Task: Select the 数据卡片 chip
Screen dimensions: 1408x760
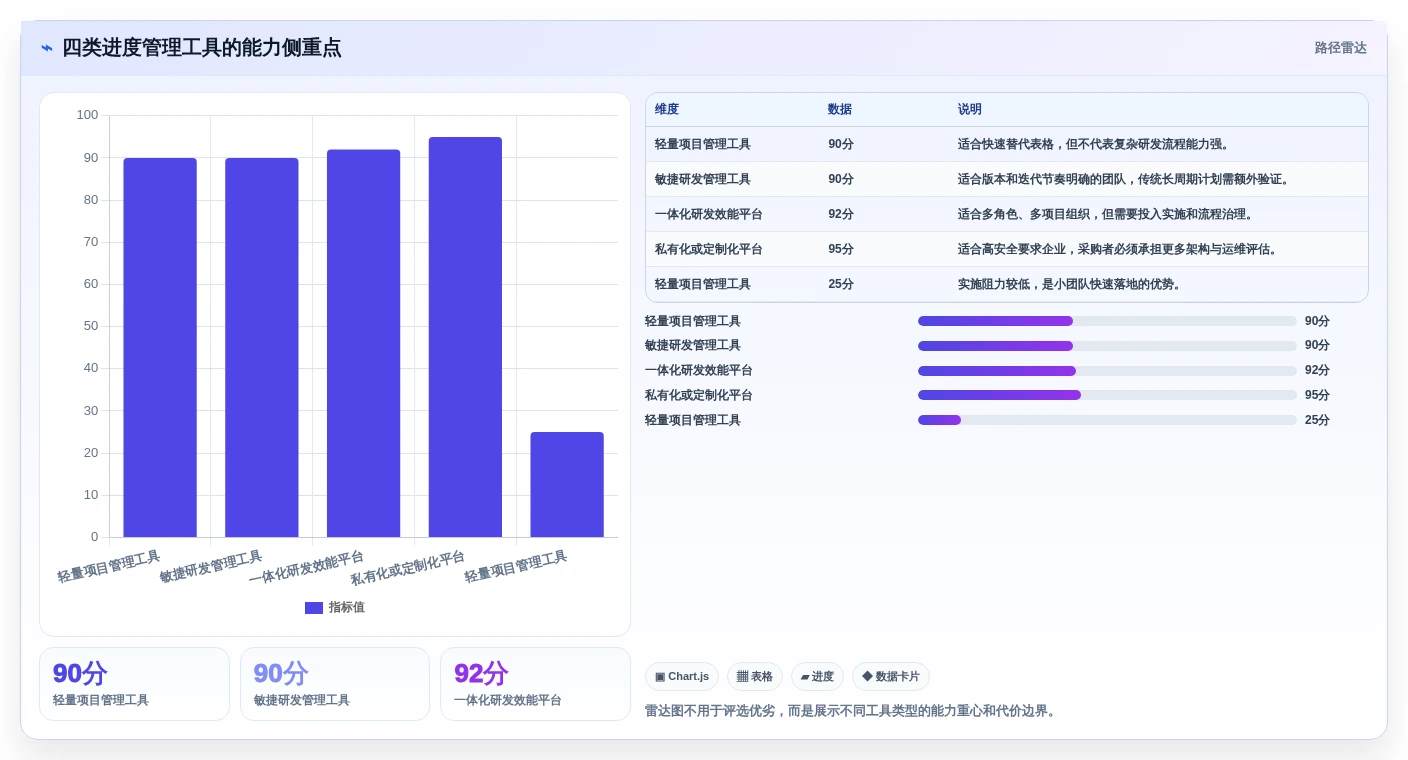Action: click(x=891, y=677)
